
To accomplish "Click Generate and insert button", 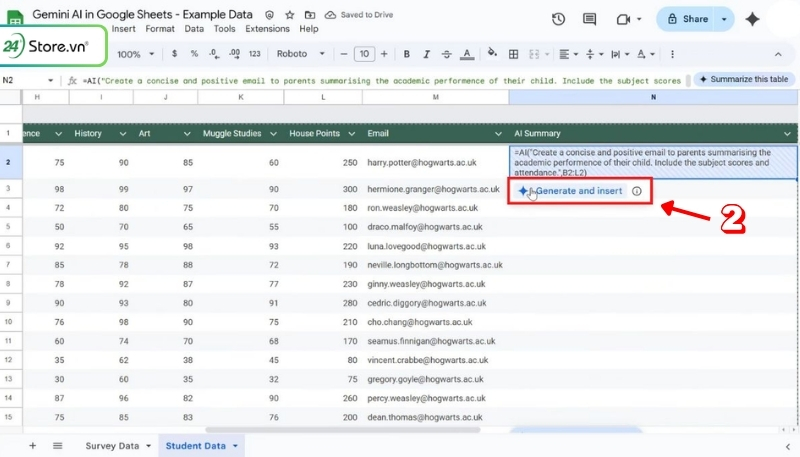I will point(570,191).
